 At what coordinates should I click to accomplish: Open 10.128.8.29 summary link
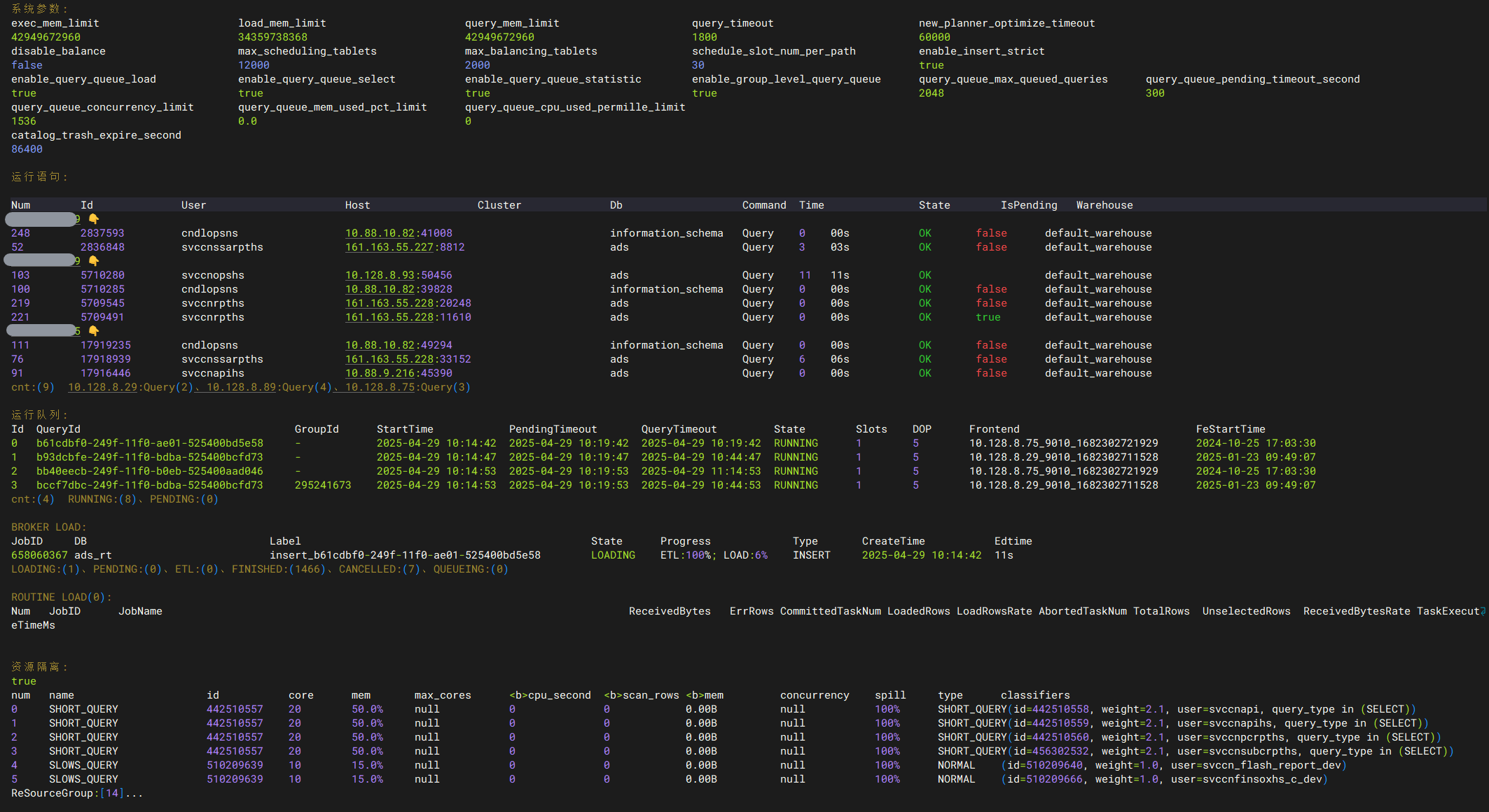[102, 387]
